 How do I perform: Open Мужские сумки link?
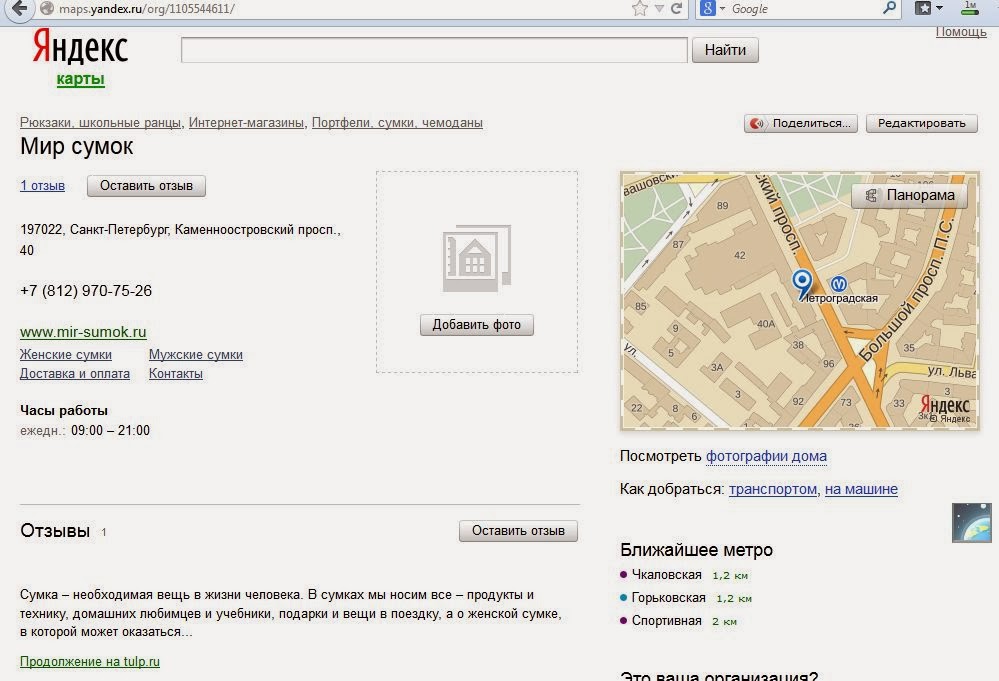click(196, 355)
